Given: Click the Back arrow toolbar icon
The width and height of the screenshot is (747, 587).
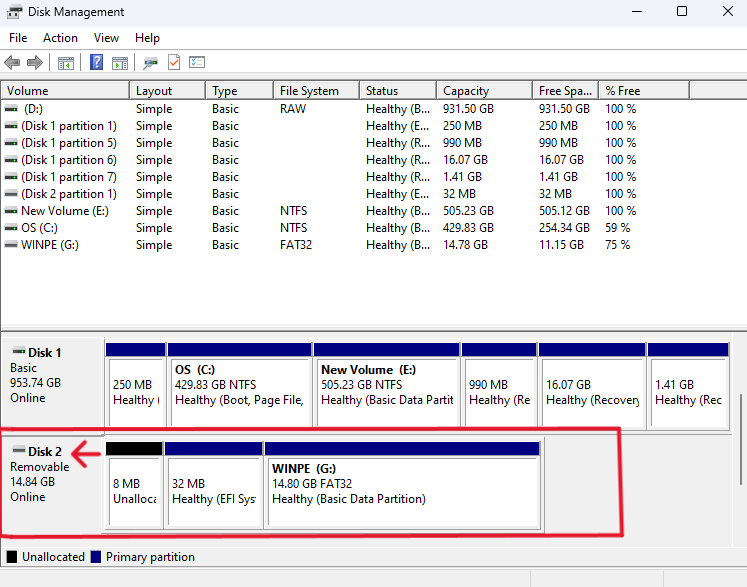Looking at the screenshot, I should pos(13,62).
